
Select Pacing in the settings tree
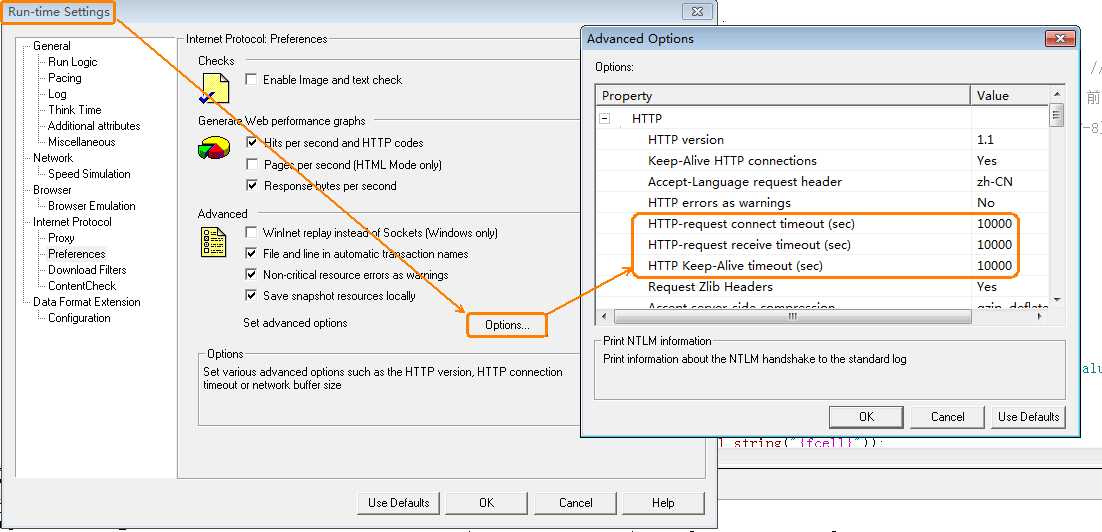pos(65,78)
